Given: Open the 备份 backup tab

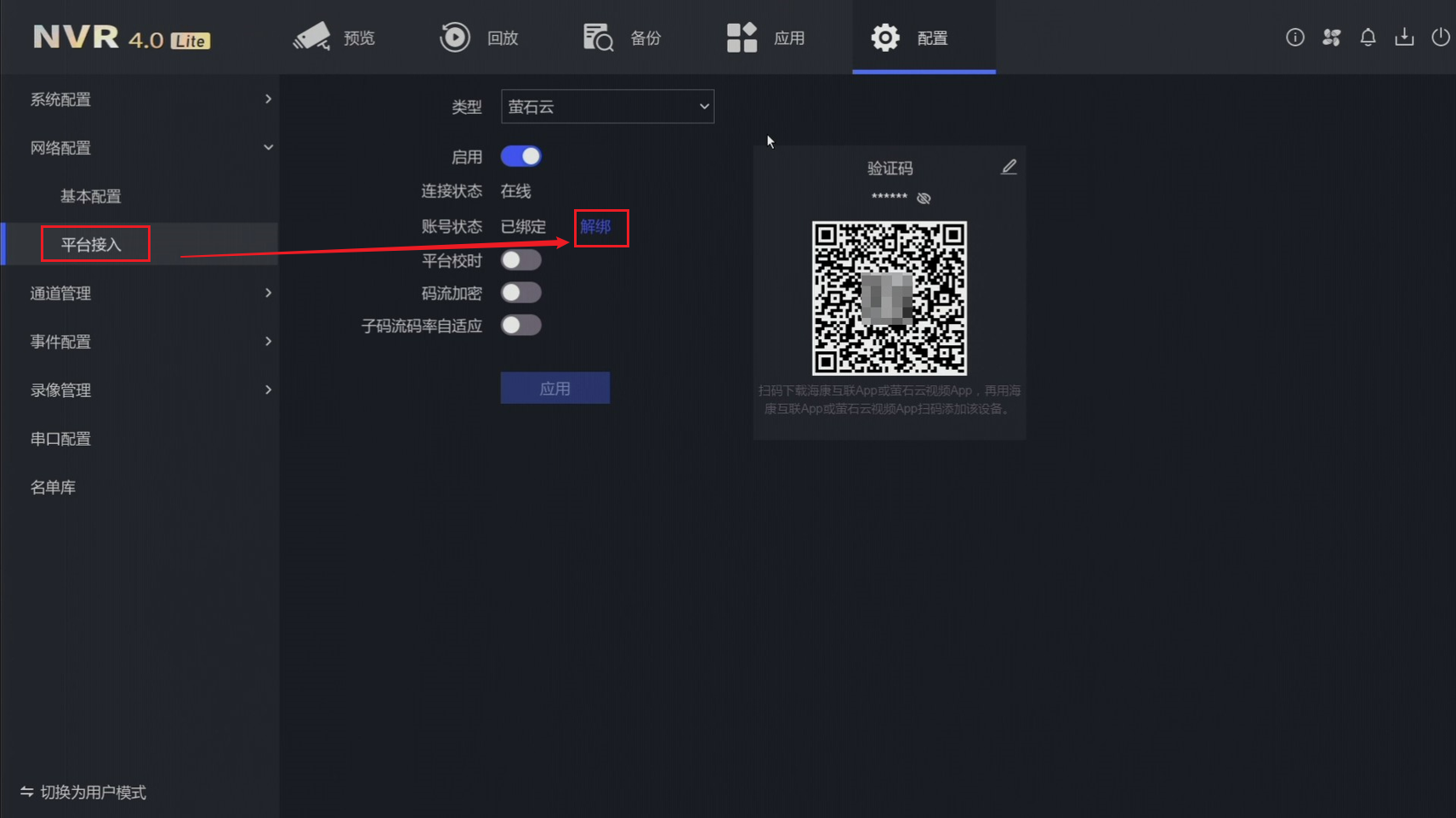Looking at the screenshot, I should tap(623, 37).
